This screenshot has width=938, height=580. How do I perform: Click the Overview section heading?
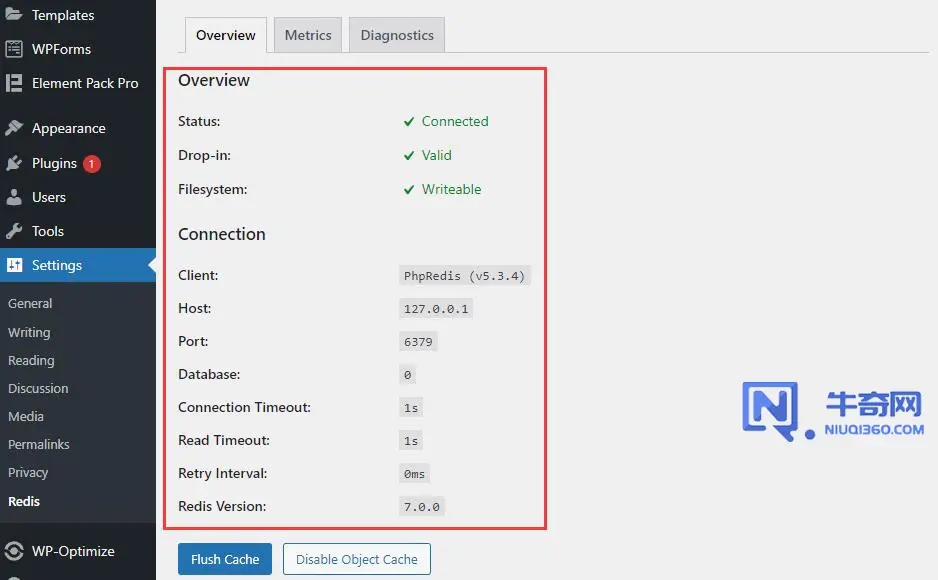click(214, 80)
